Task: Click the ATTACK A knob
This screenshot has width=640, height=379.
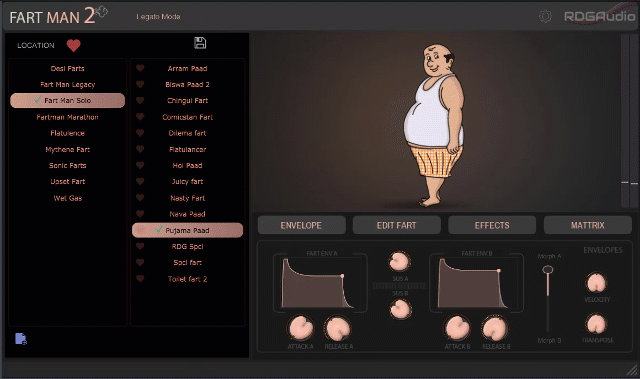Action: click(x=301, y=328)
